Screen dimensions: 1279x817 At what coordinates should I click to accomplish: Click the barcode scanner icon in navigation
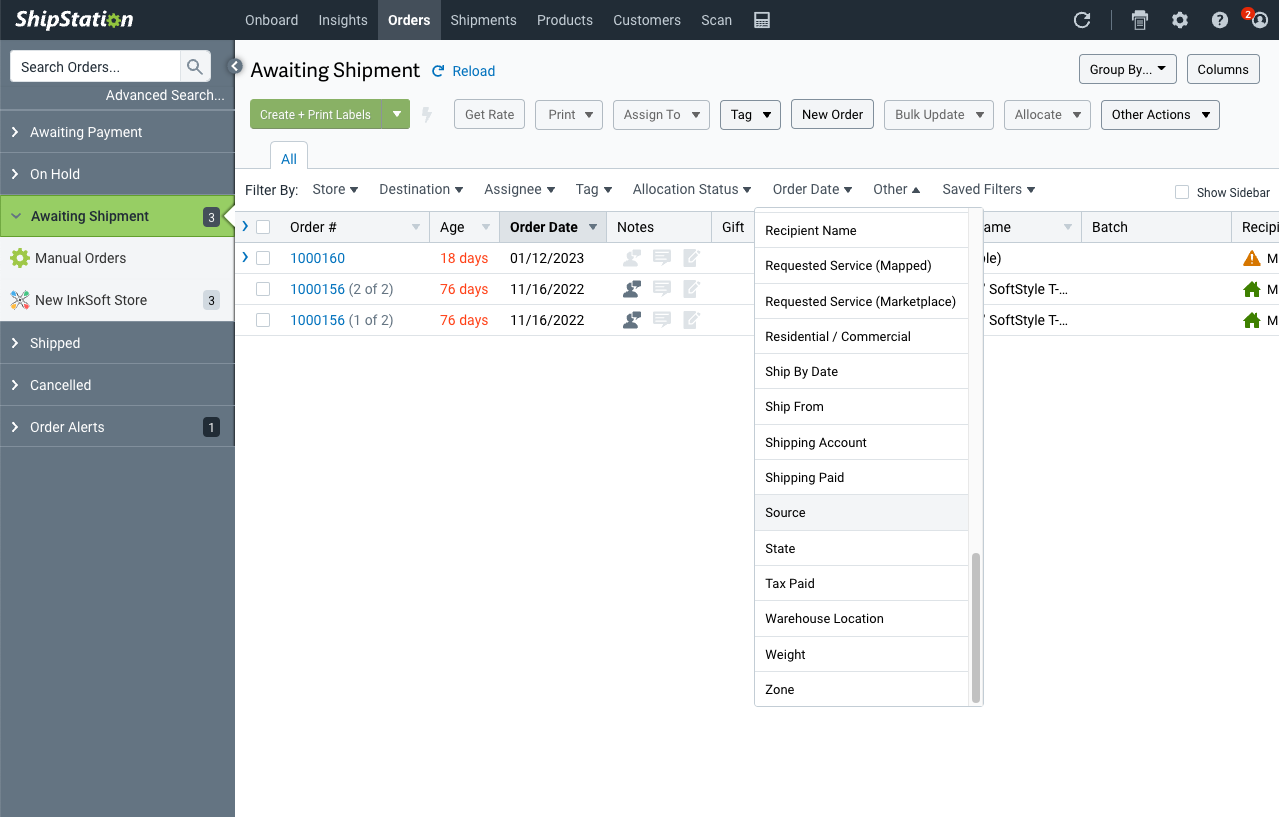point(761,19)
